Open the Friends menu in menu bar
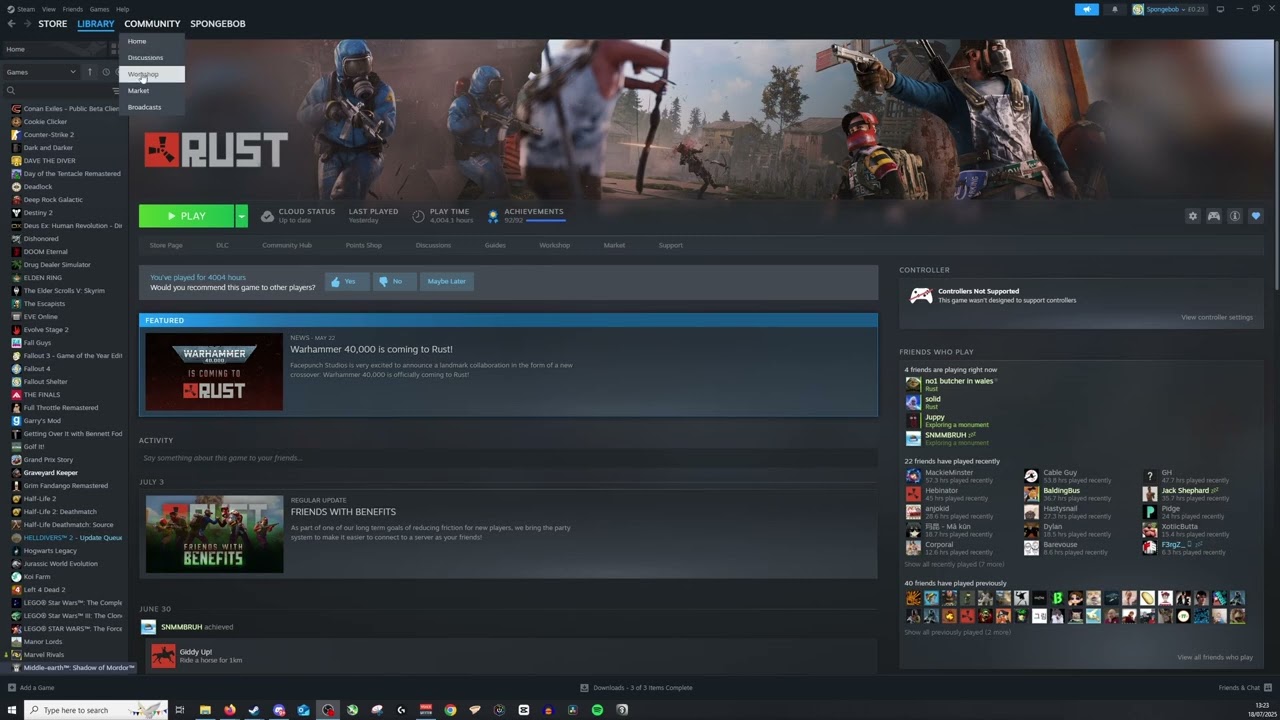 pos(73,9)
